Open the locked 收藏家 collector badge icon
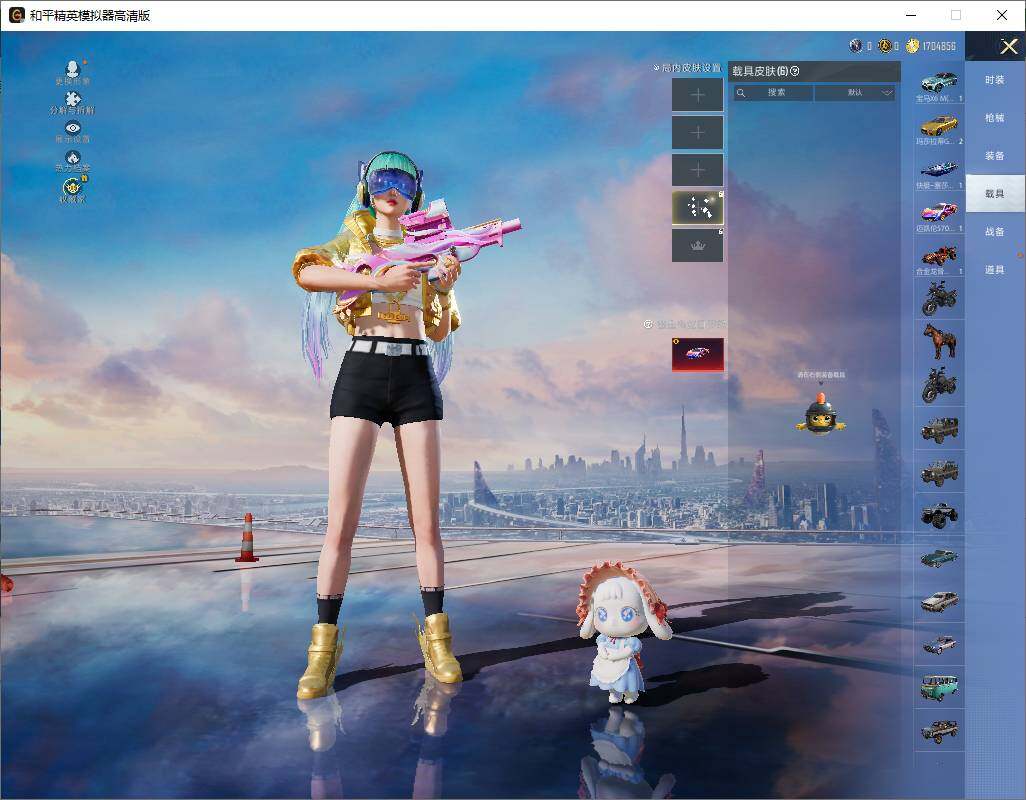 (73, 190)
